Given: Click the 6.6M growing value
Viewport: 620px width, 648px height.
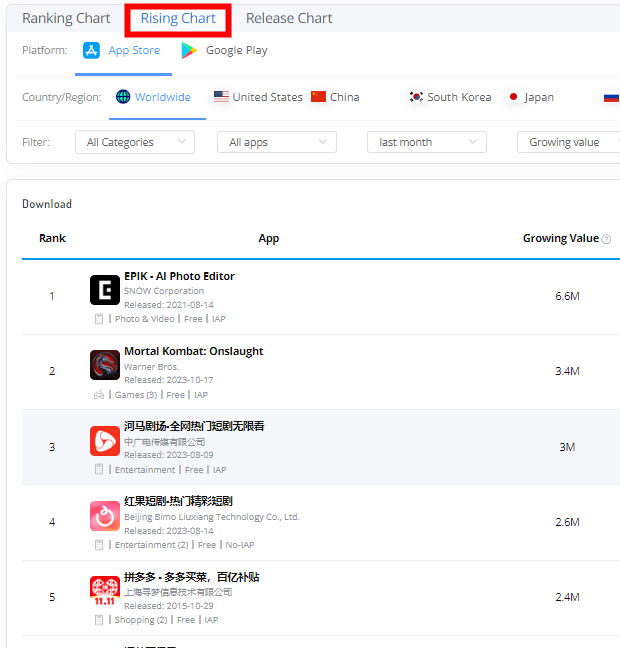Looking at the screenshot, I should (567, 296).
